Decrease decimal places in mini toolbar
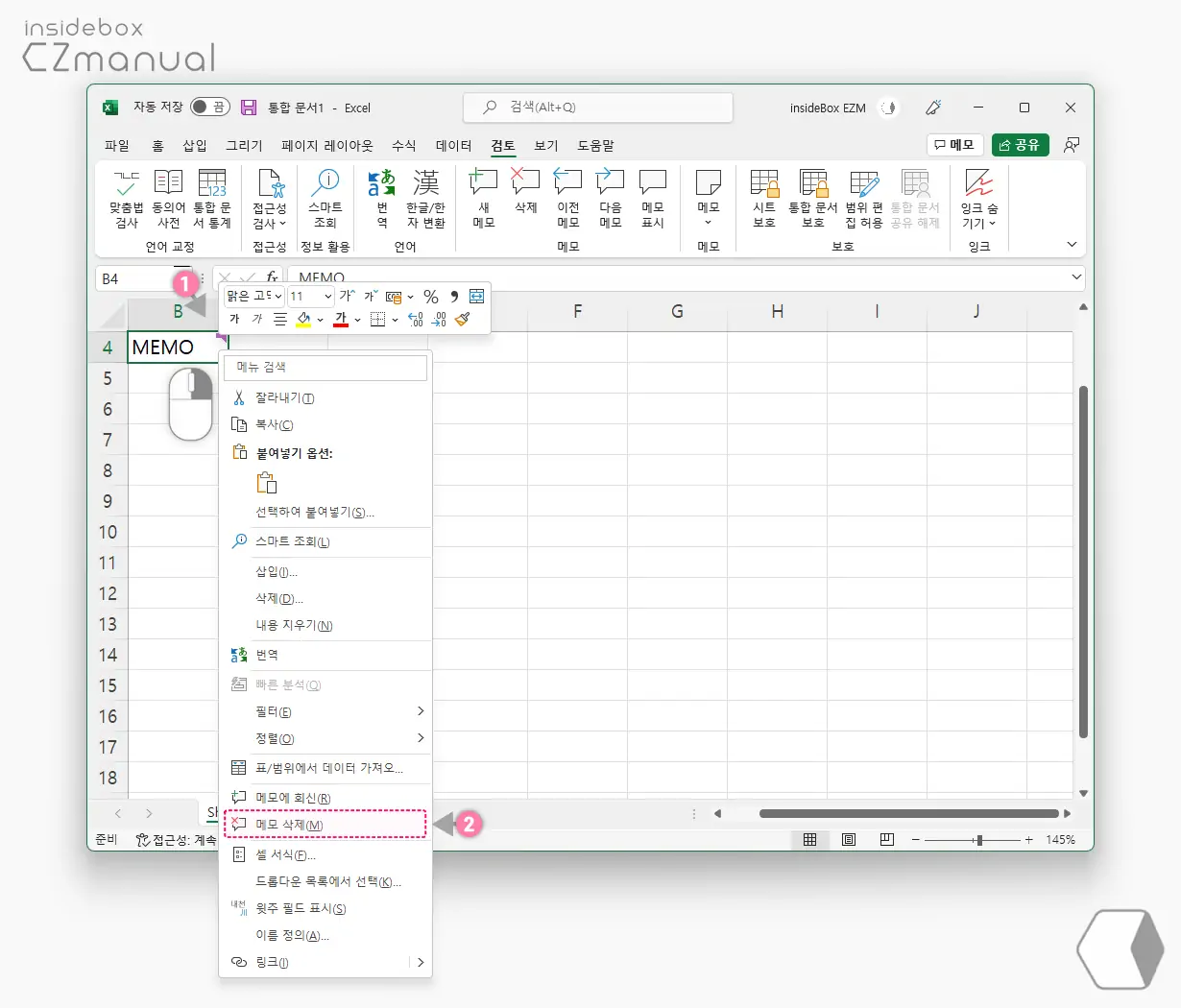Image resolution: width=1181 pixels, height=1008 pixels. point(439,319)
